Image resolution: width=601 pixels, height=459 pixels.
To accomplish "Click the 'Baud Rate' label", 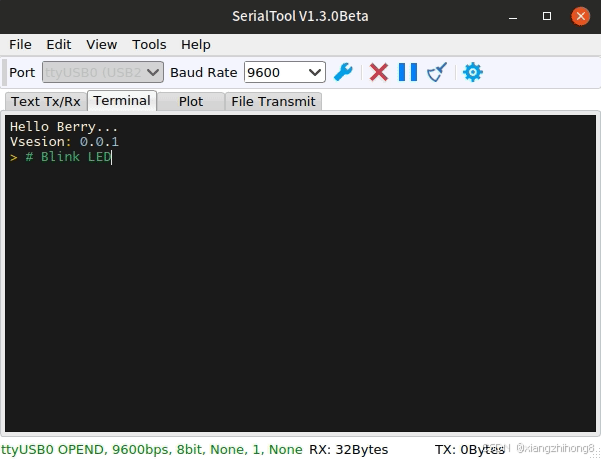I will (x=204, y=72).
